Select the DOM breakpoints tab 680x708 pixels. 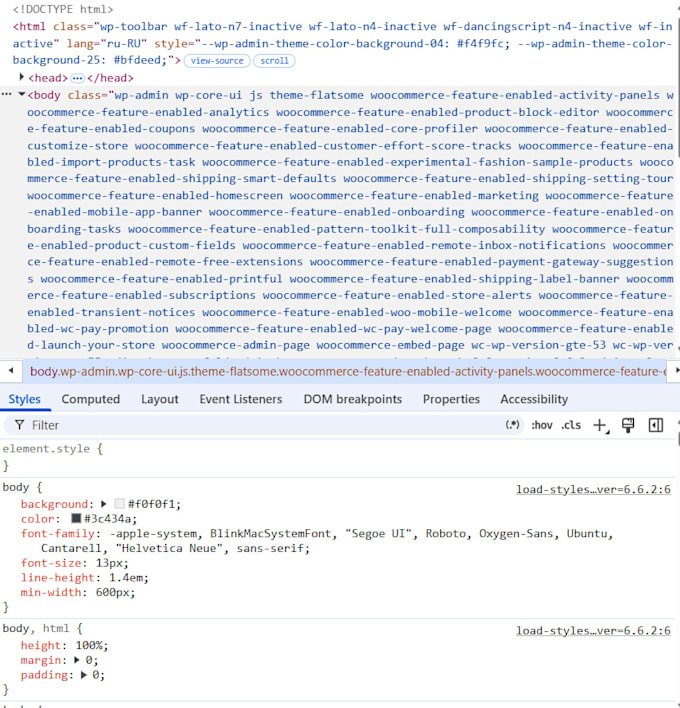click(x=353, y=399)
